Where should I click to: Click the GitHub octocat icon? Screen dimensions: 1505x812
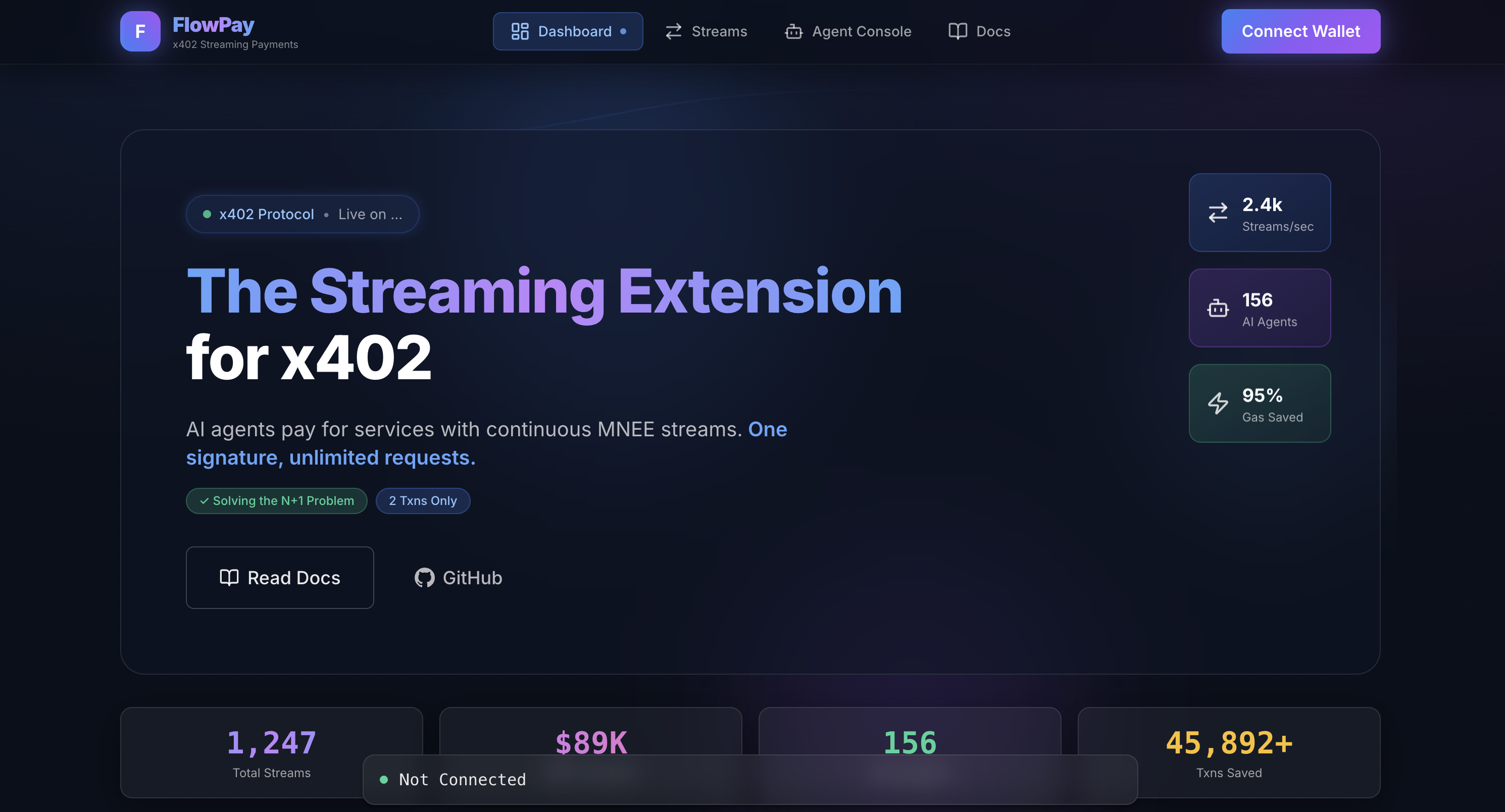[x=424, y=578]
